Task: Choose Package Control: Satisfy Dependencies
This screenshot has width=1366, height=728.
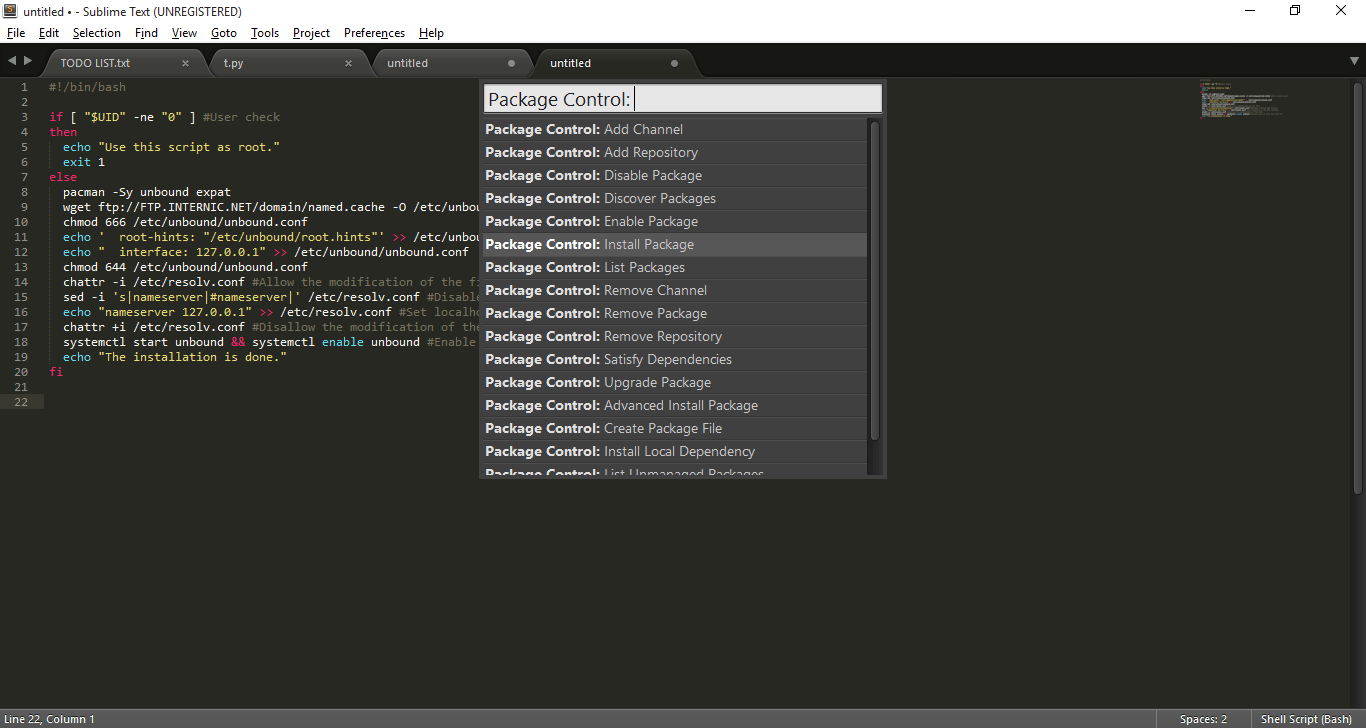Action: point(675,359)
